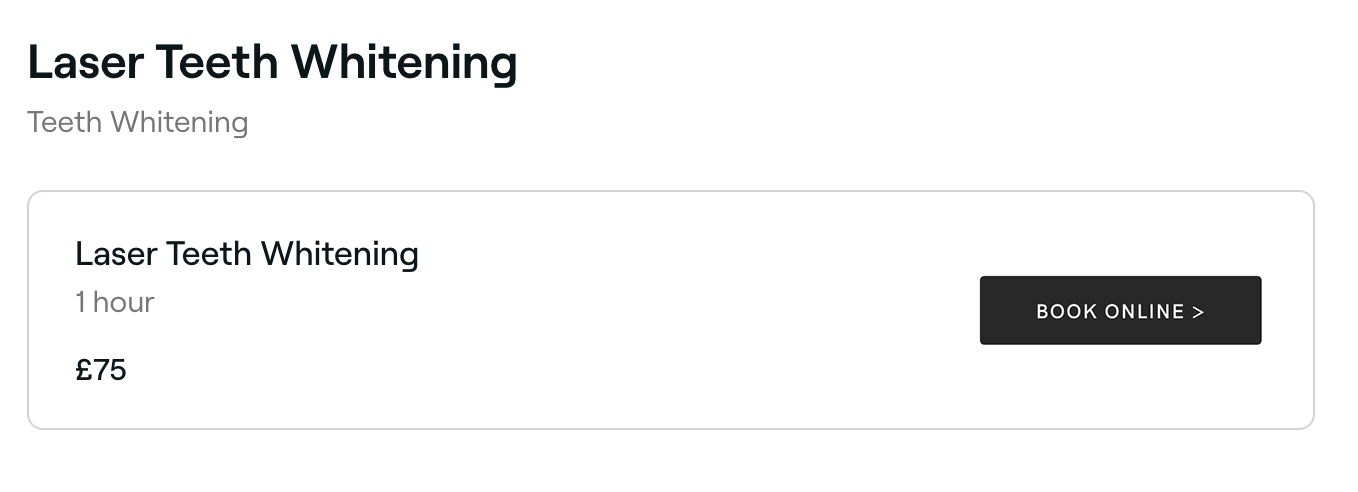1358x492 pixels.
Task: Click the 1 hour duration text
Action: pos(115,302)
